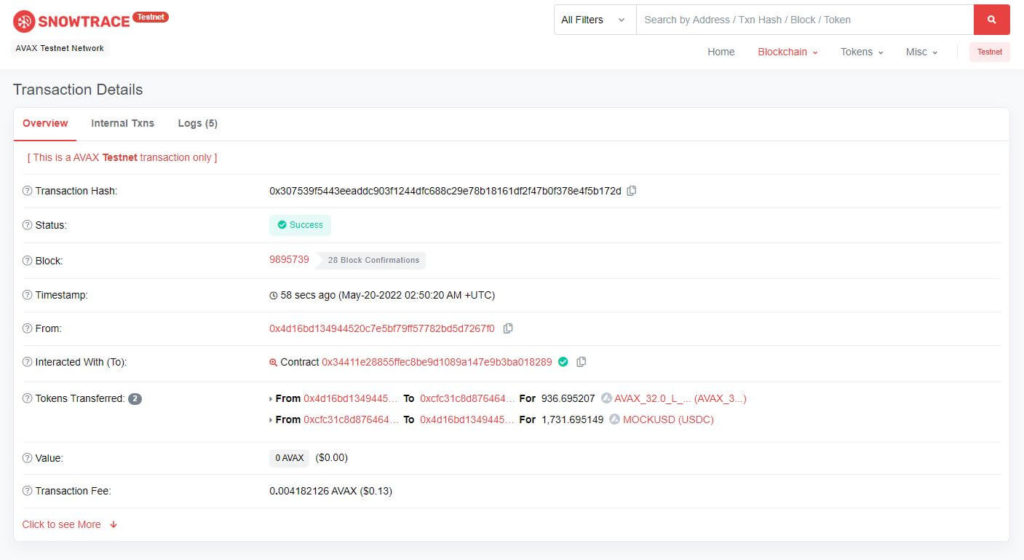Viewport: 1024px width, 560px height.
Task: Open contract address 0x34411e28855 link
Action: (x=436, y=362)
